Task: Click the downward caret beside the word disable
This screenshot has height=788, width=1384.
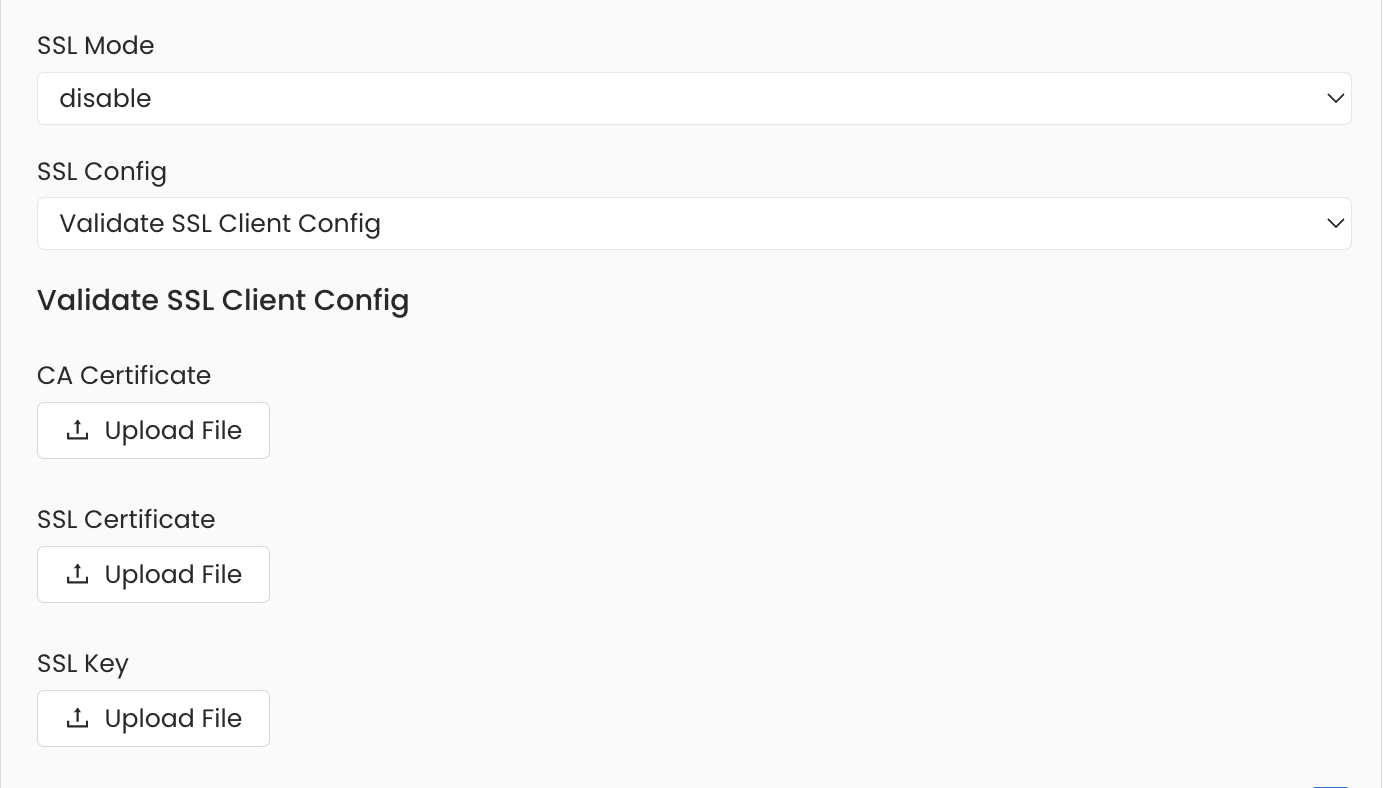Action: [x=1336, y=98]
